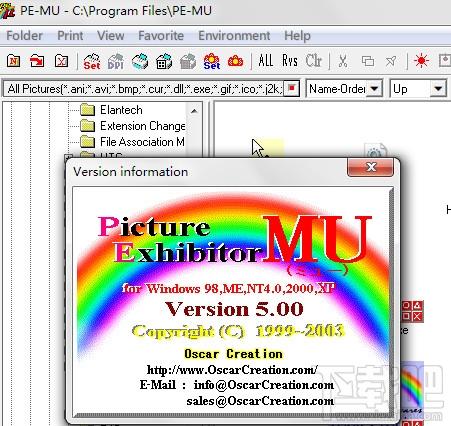Open the View menu
Image resolution: width=451 pixels, height=426 pixels.
111,36
